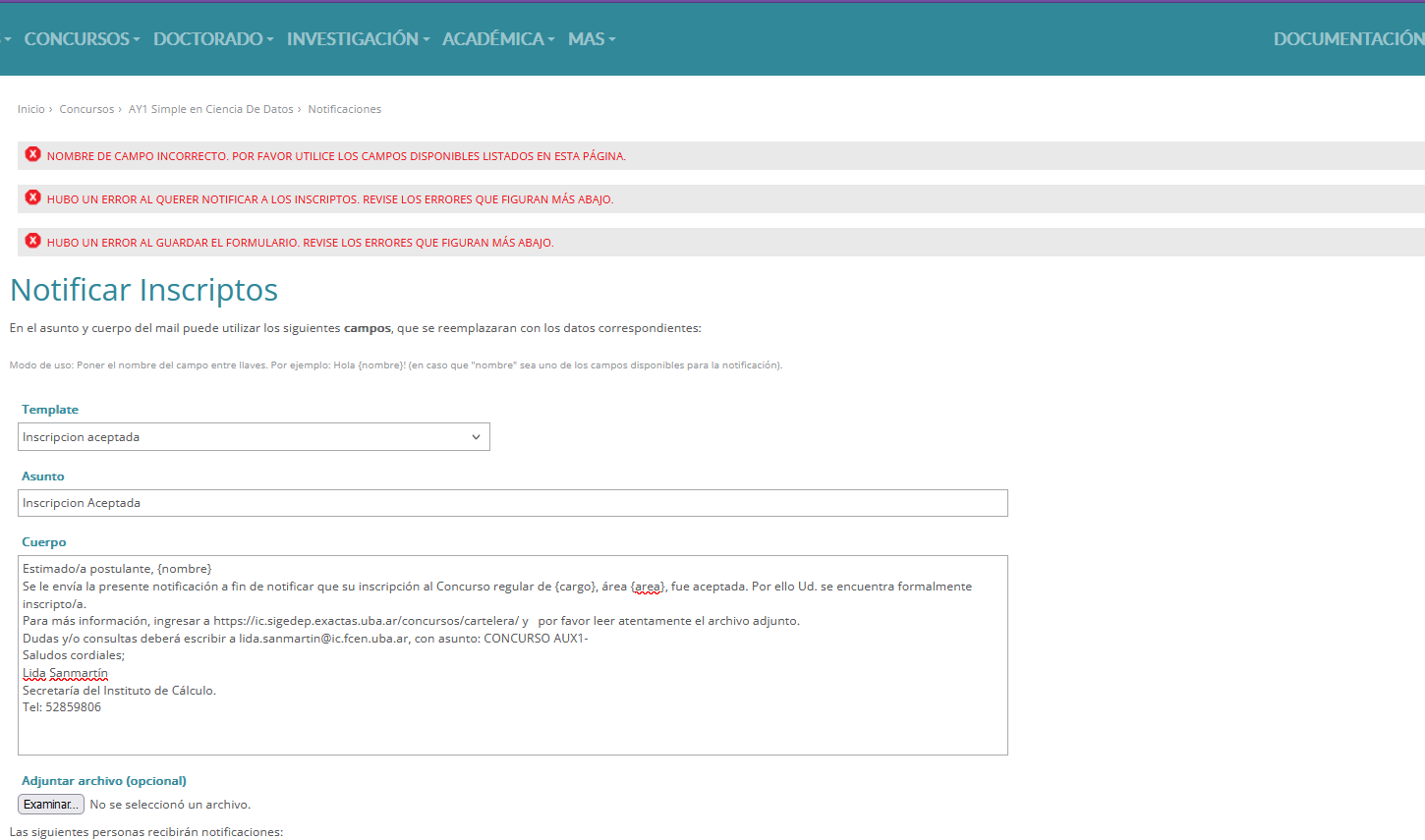Click error icon for 'guardar el formulario' message
This screenshot has height=840, width=1425.
click(x=33, y=241)
